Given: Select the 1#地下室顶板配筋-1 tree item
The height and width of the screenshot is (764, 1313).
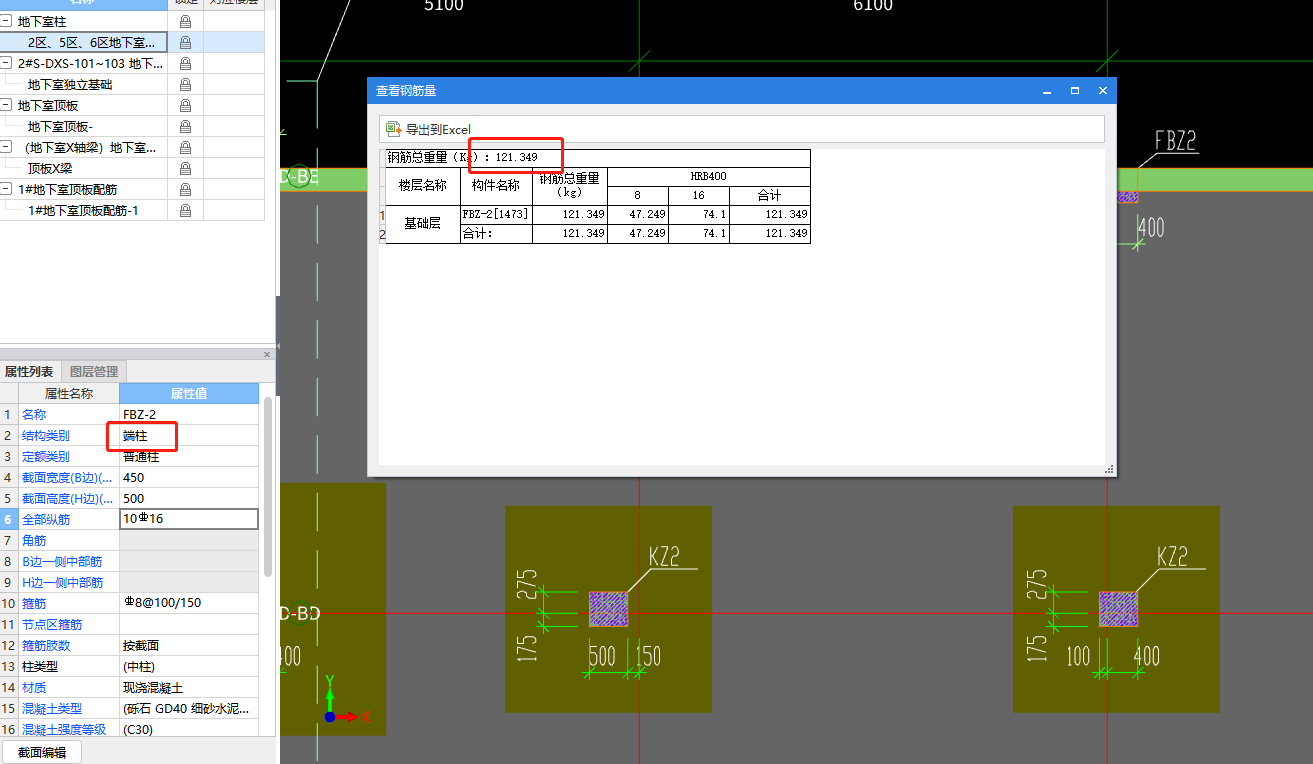Looking at the screenshot, I should 83,210.
